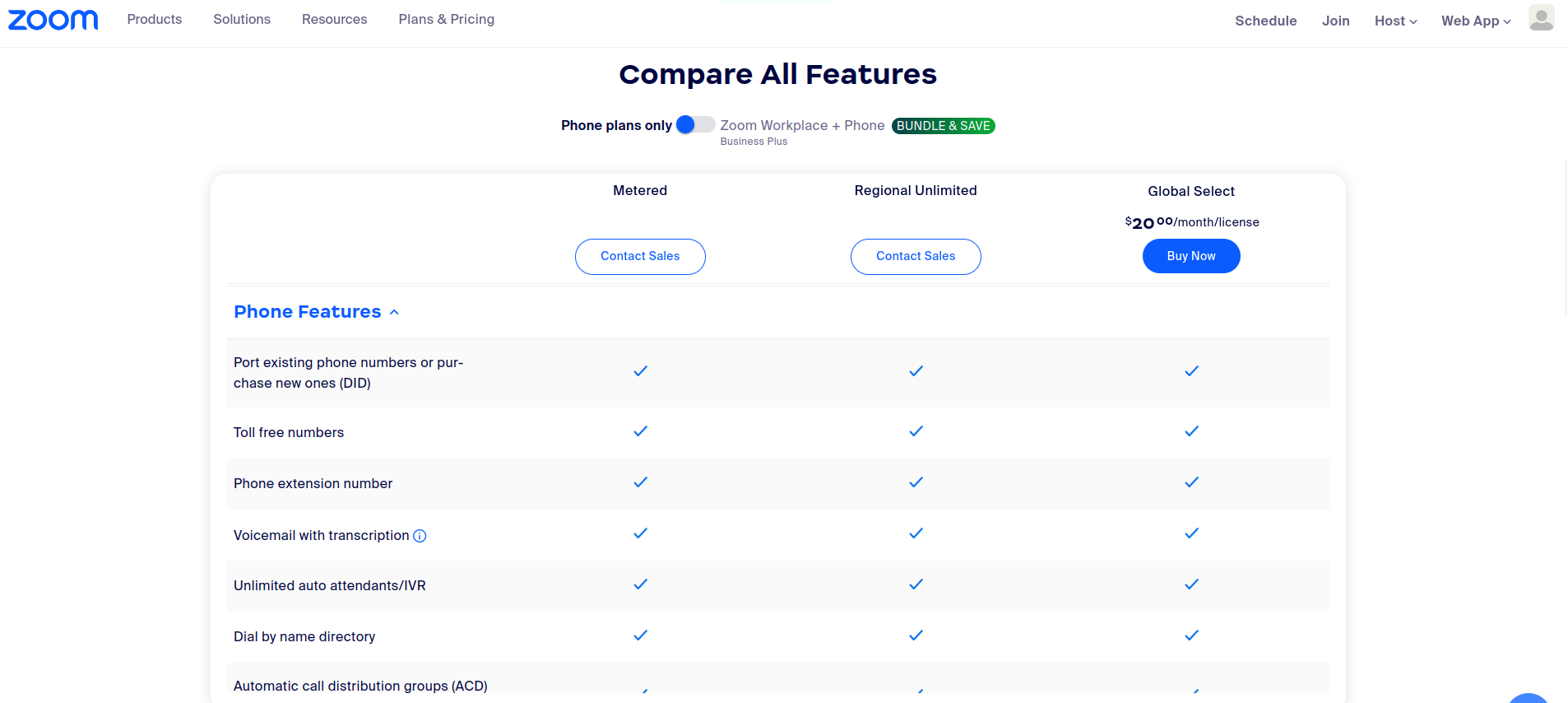Click the $20.00/month/license price
The image size is (1568, 703).
pyautogui.click(x=1192, y=222)
